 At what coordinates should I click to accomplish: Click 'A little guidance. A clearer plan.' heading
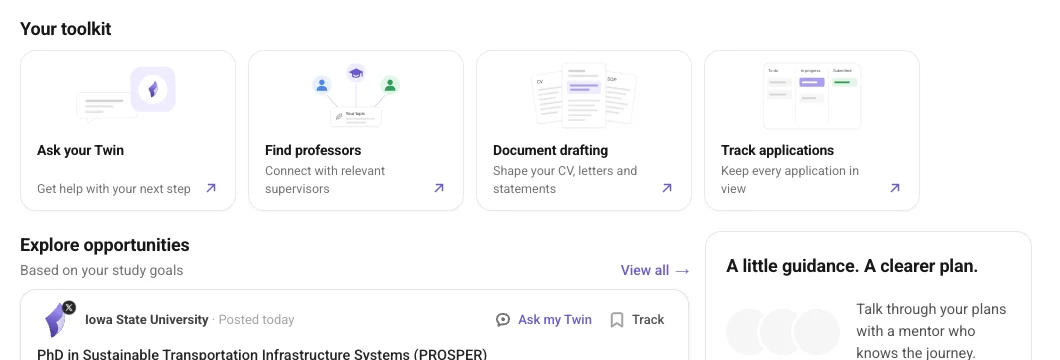click(x=852, y=266)
